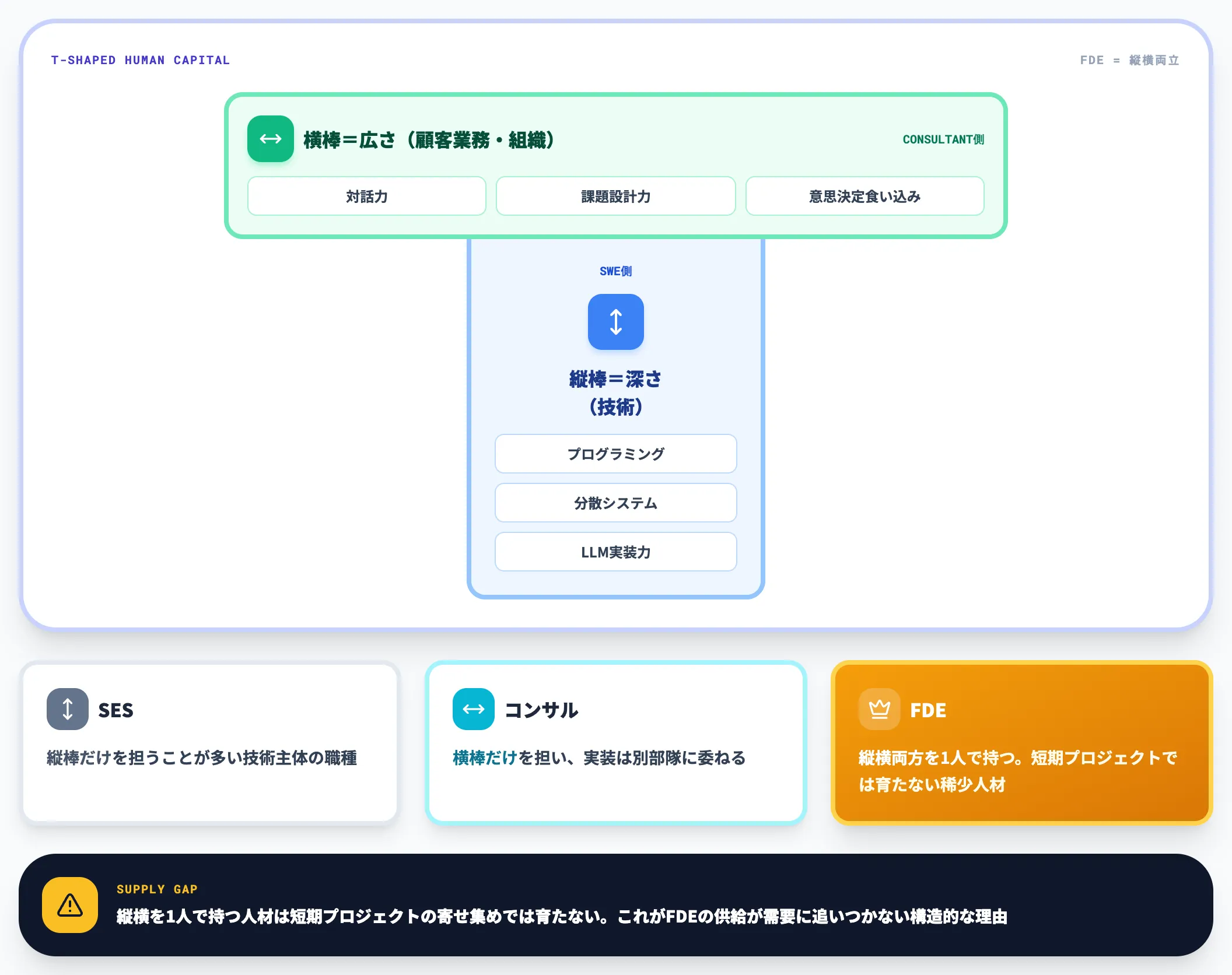
Task: Open the SES card
Action: pos(210,743)
